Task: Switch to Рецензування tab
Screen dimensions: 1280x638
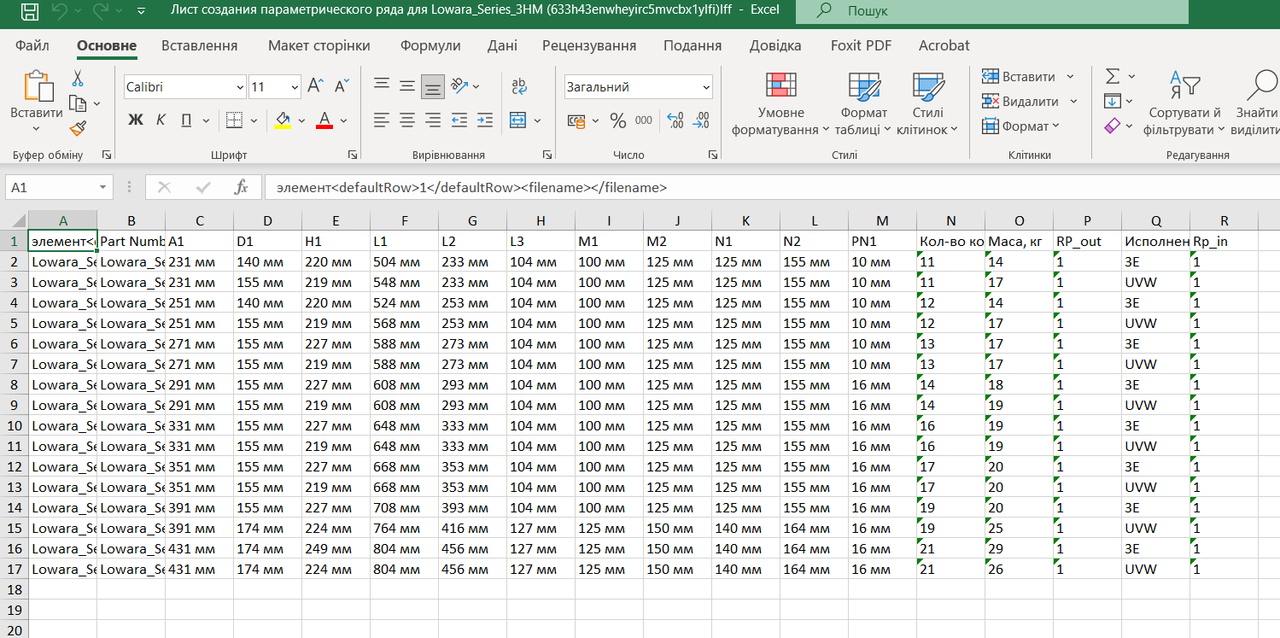Action: [589, 45]
